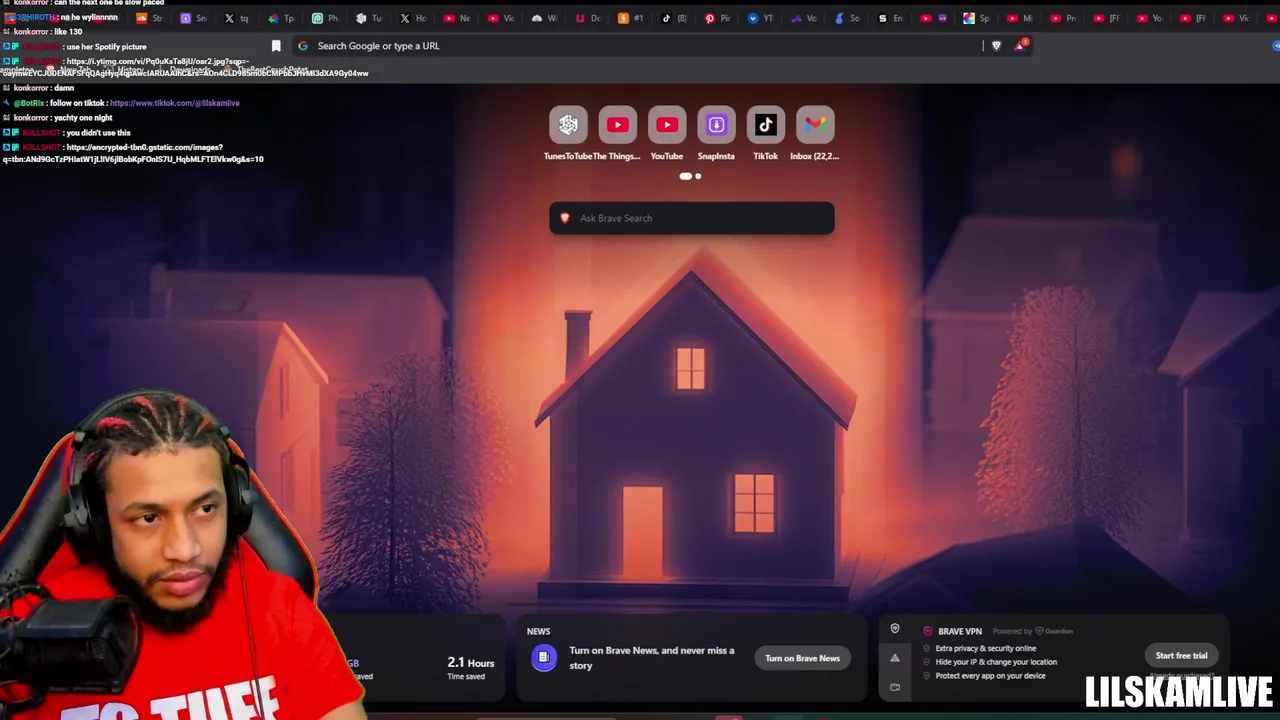Switch to the YouTube 'Yo' browser tab
Viewport: 1280px width, 720px height.
point(1150,18)
